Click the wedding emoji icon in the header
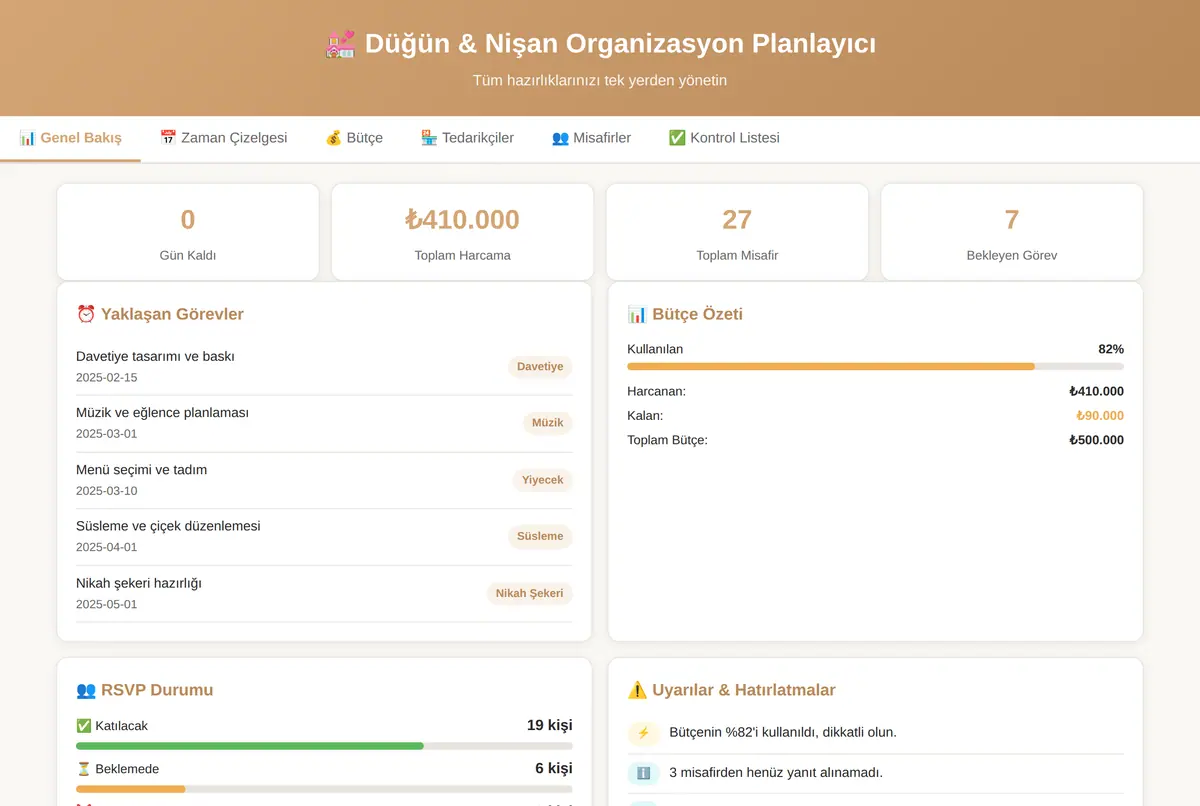Viewport: 1200px width, 806px height. pyautogui.click(x=341, y=44)
